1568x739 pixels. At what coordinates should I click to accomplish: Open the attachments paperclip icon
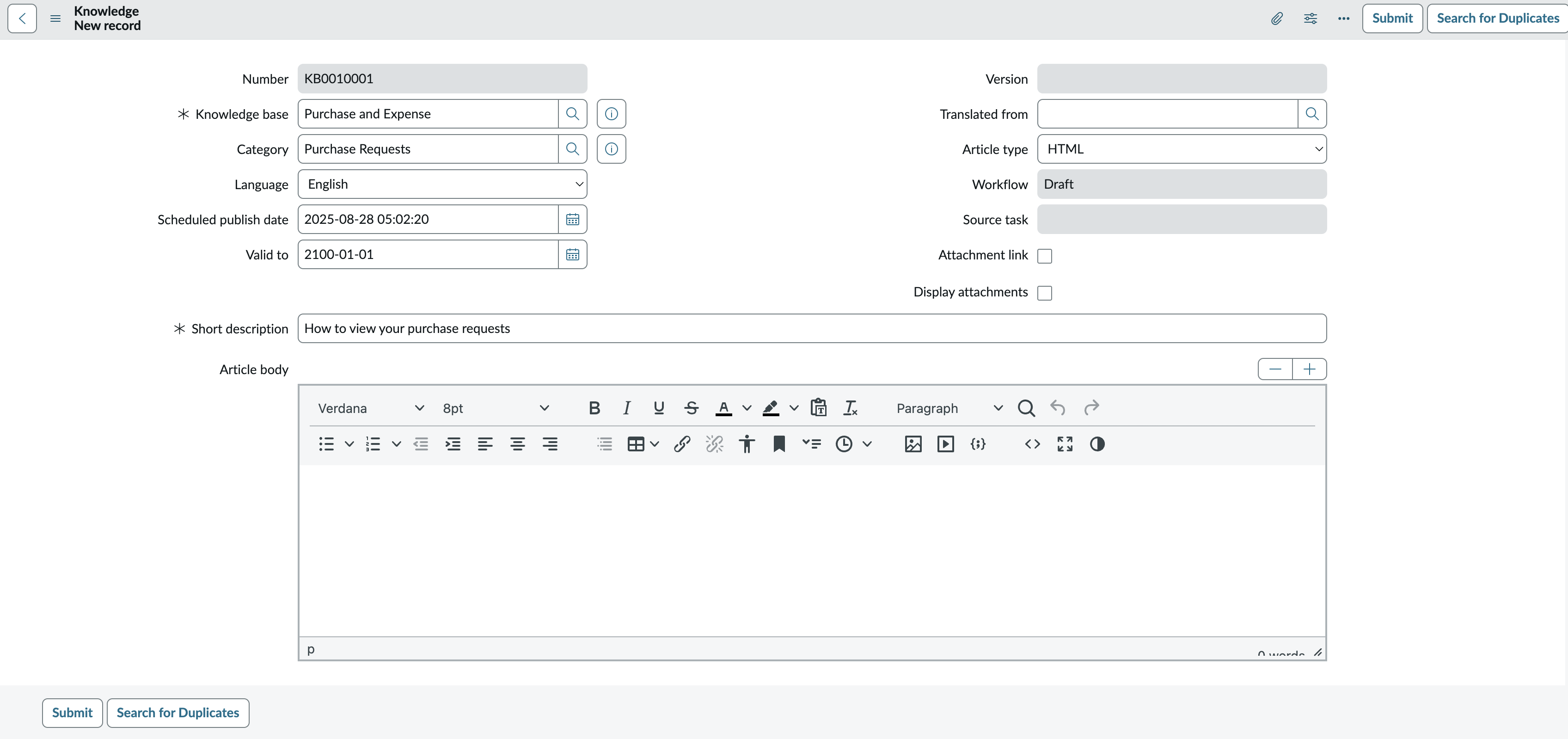click(x=1276, y=18)
